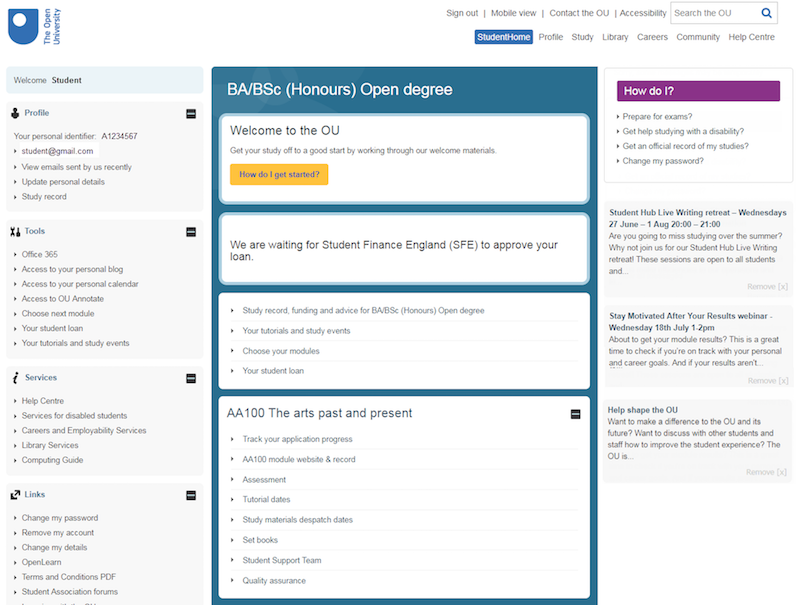Click the Tools wrench icon in sidebar
Viewport: 800px width, 605px height.
click(x=15, y=232)
